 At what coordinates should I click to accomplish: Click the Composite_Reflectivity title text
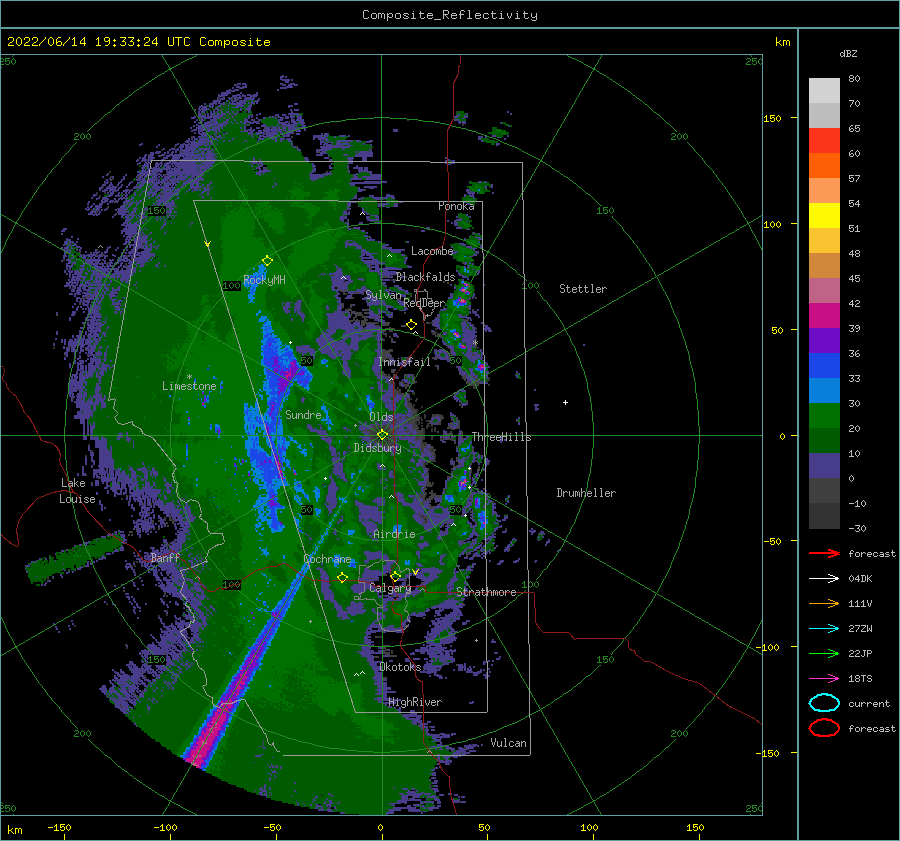[x=449, y=15]
